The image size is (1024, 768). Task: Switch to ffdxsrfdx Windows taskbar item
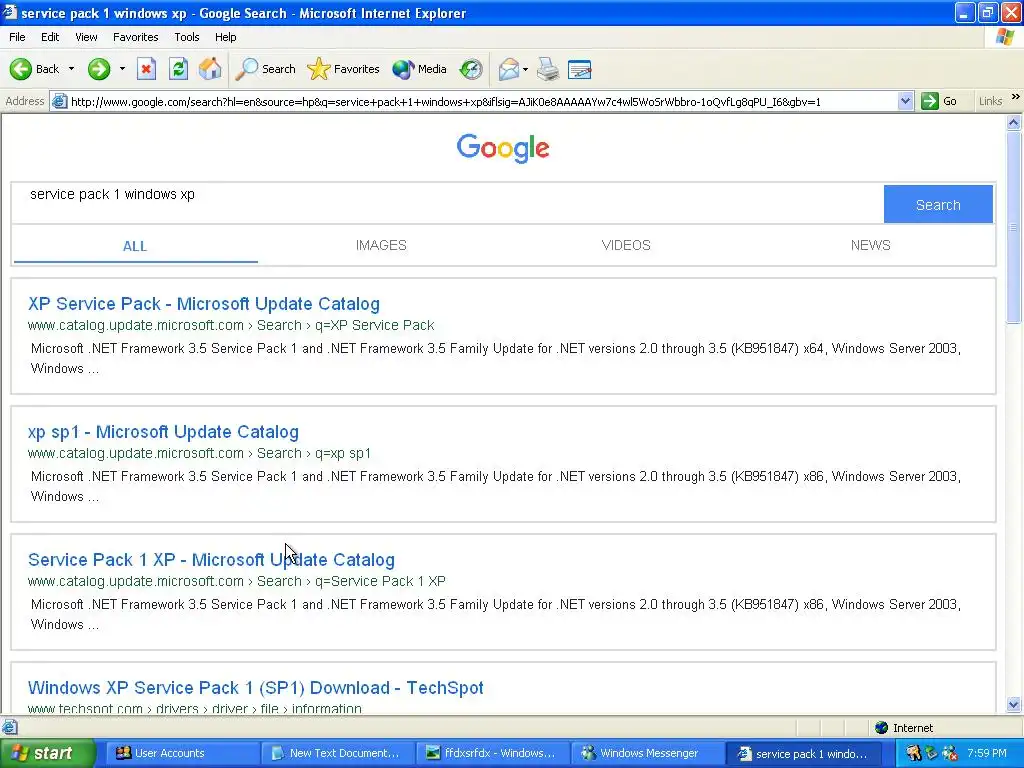[492, 753]
